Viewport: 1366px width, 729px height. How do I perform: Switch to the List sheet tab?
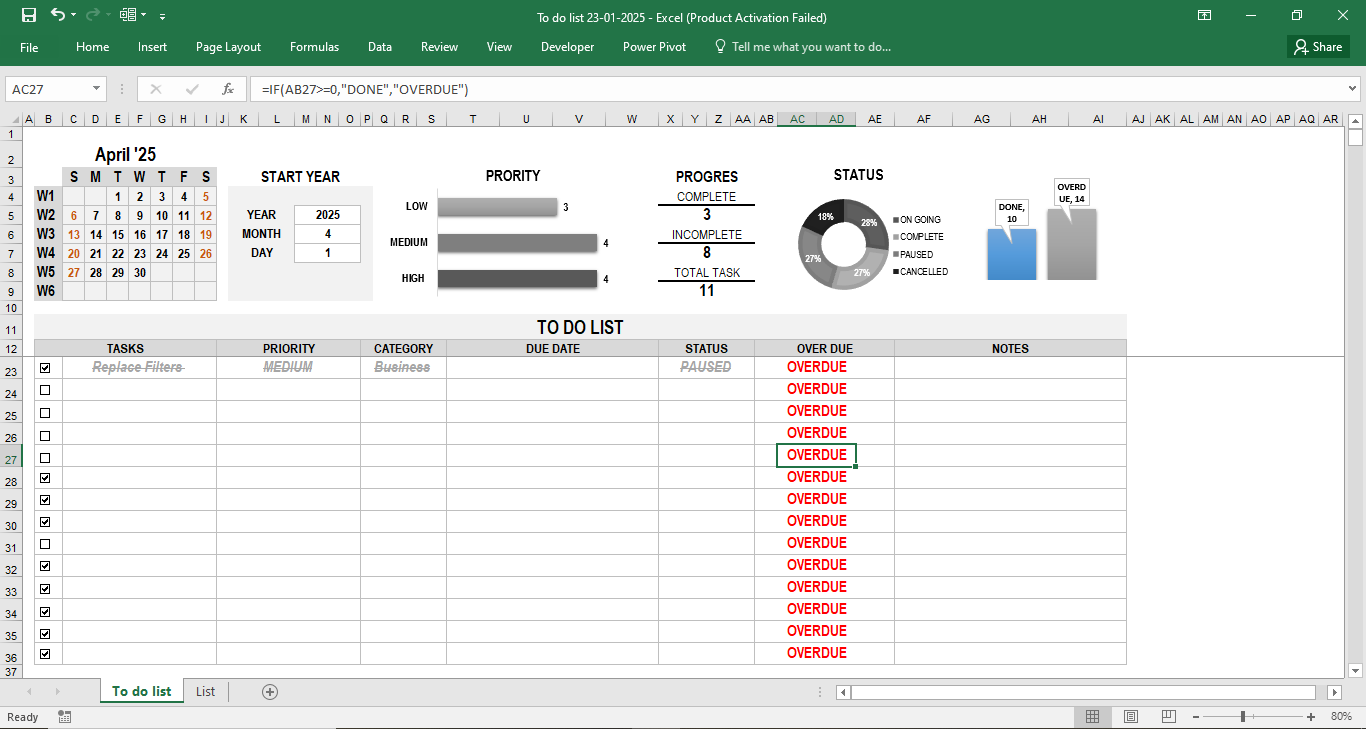click(x=206, y=690)
